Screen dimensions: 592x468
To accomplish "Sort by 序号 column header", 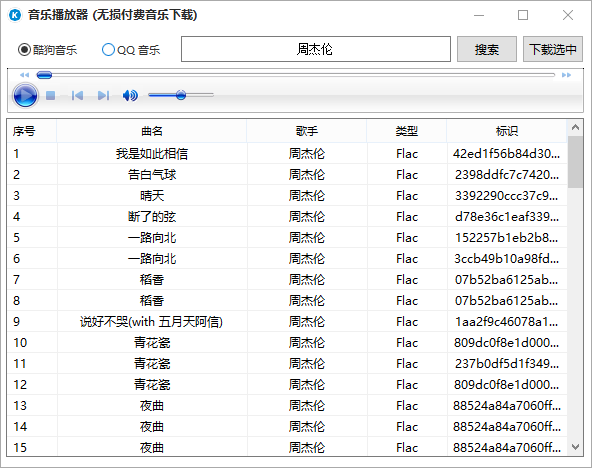I will click(32, 131).
